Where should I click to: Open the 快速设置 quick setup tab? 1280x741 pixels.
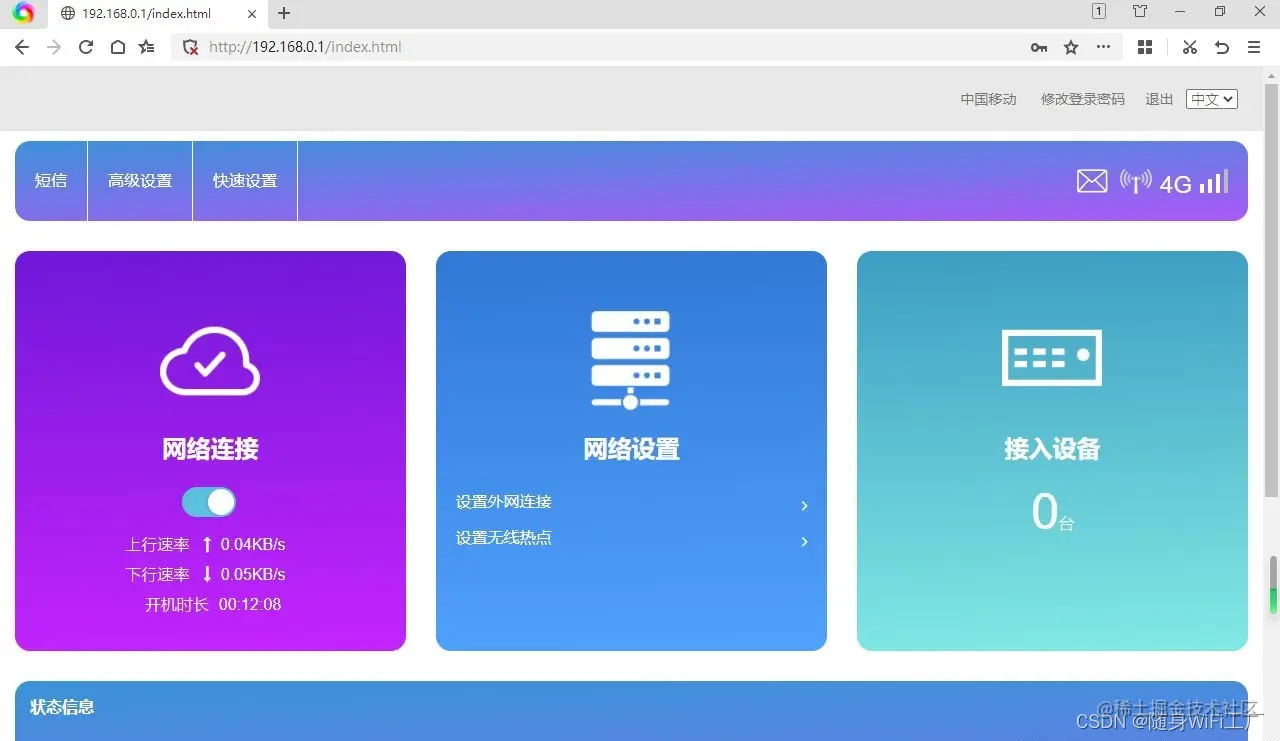[x=245, y=181]
